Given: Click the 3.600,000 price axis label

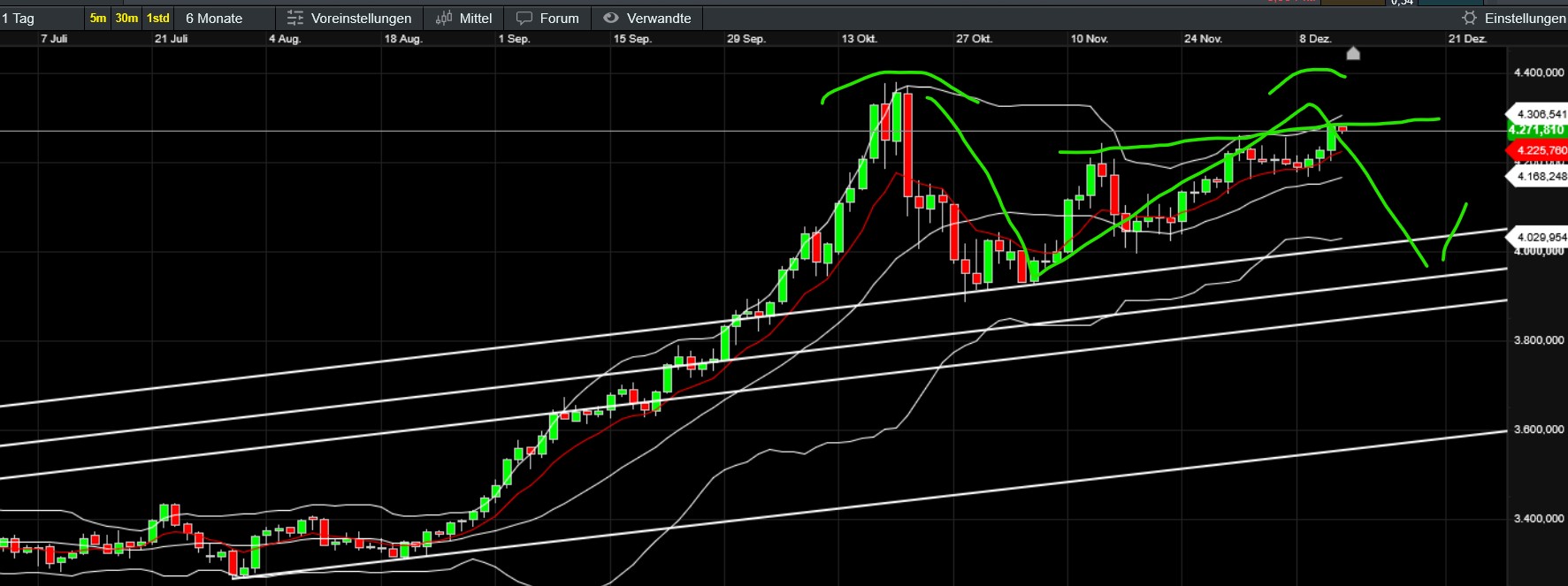Looking at the screenshot, I should (x=1539, y=430).
